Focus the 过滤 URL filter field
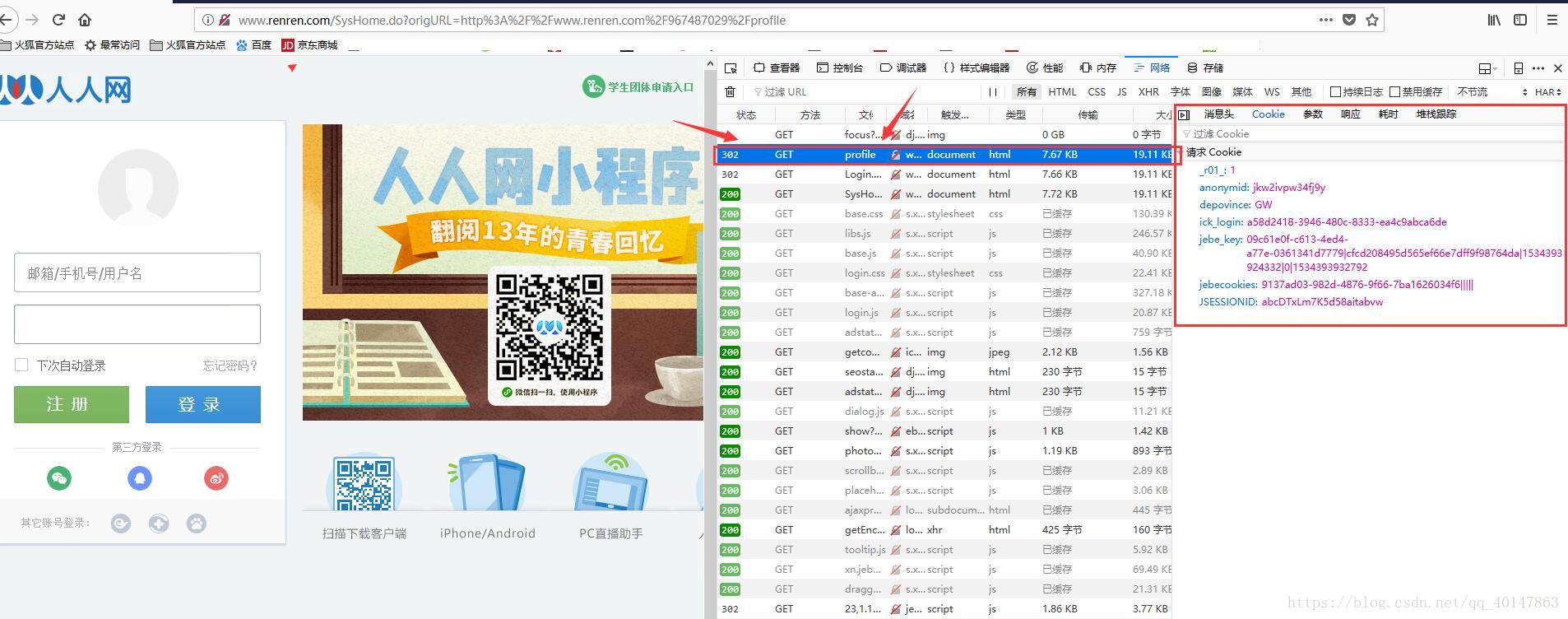1568x619 pixels. coord(864,91)
